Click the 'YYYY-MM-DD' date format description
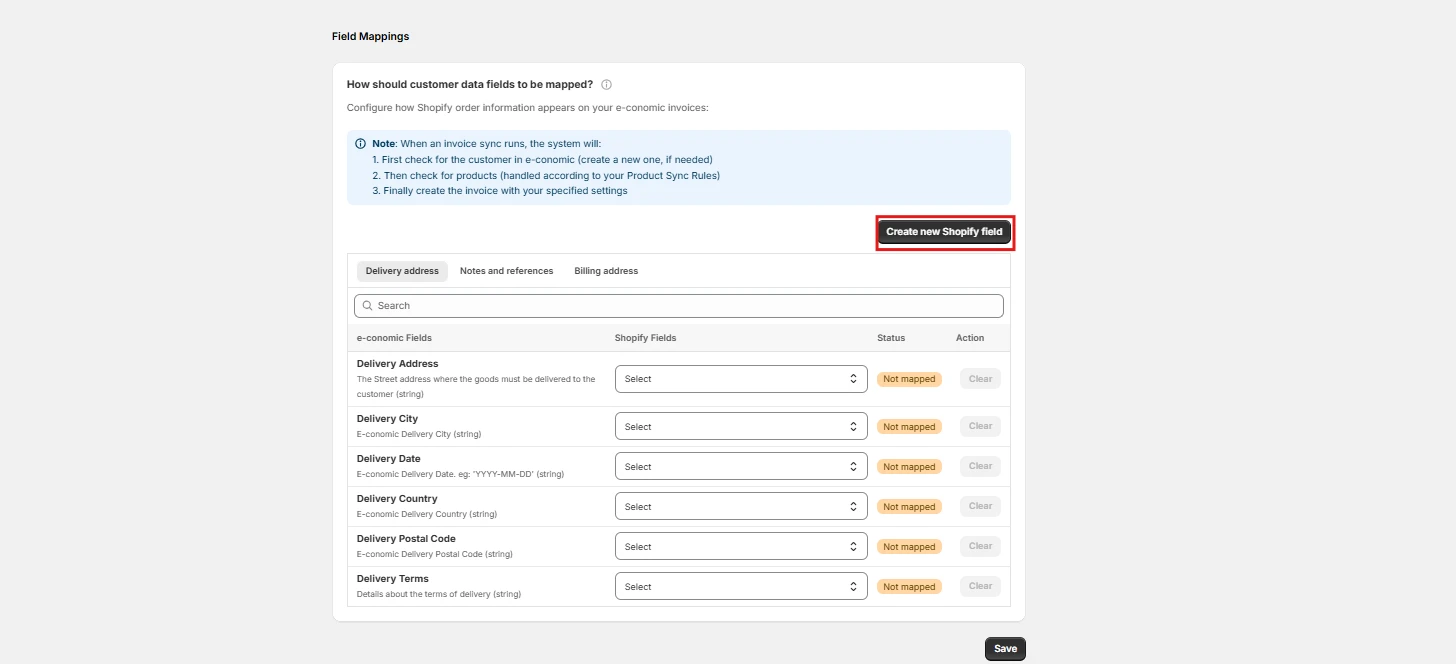 tap(460, 474)
